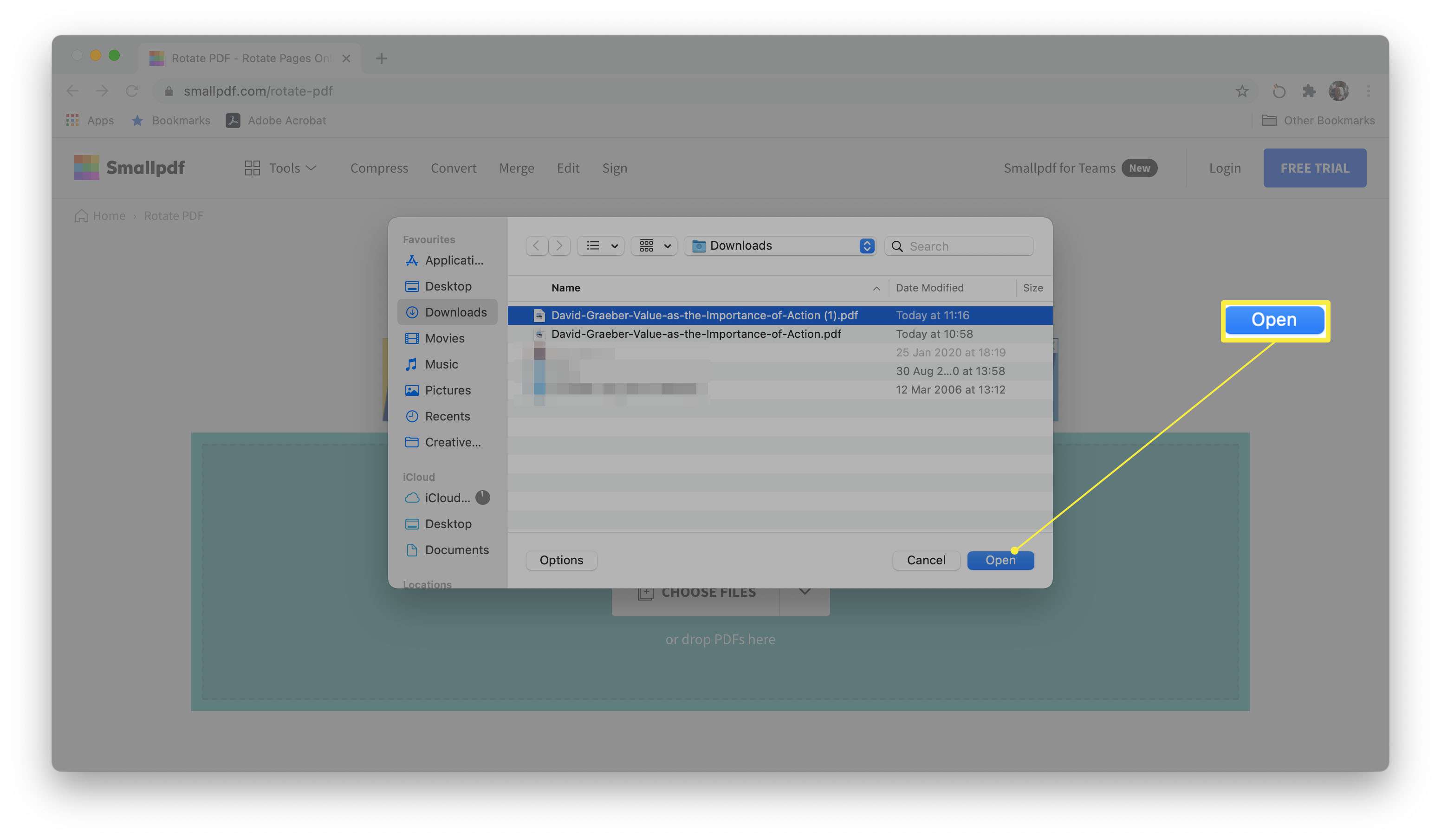The height and width of the screenshot is (840, 1441).
Task: Click the Compress tool icon
Action: click(x=379, y=167)
